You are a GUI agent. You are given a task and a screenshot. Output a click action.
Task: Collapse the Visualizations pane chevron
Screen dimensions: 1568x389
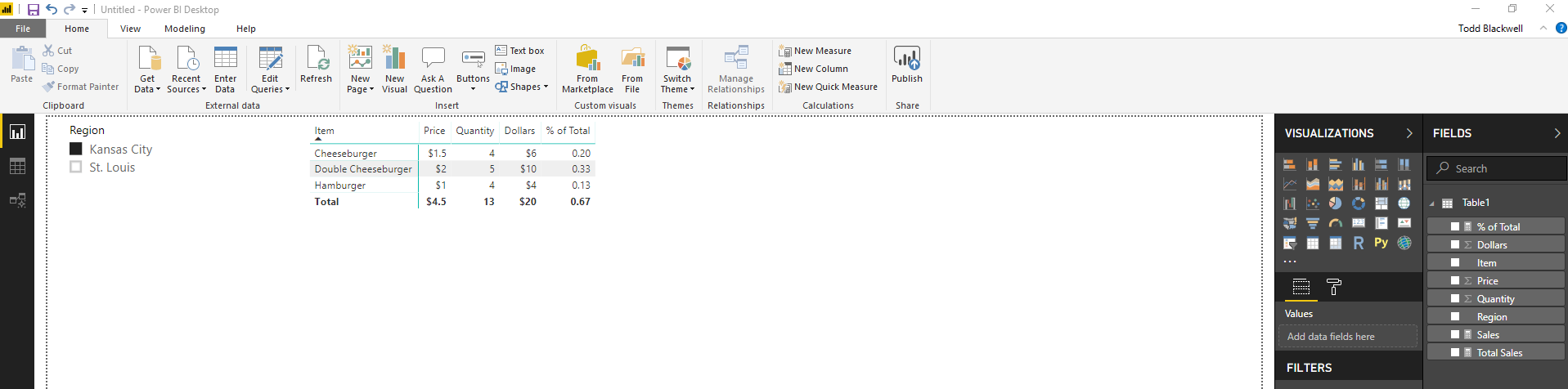1409,133
